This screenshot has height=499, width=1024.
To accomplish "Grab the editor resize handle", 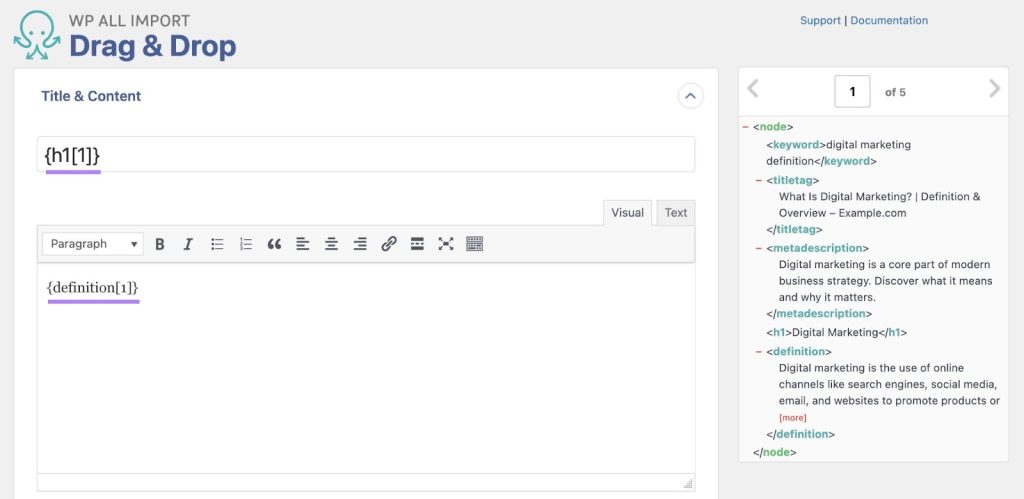I will point(688,483).
